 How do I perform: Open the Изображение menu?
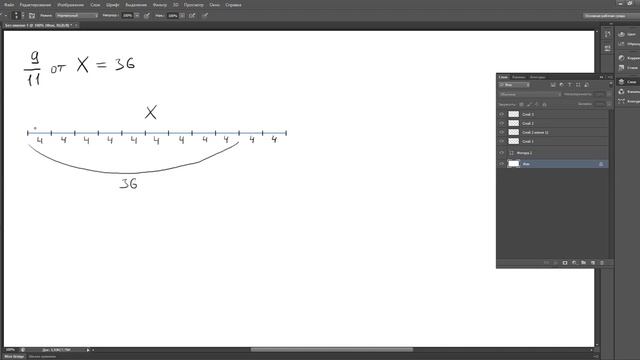71,5
